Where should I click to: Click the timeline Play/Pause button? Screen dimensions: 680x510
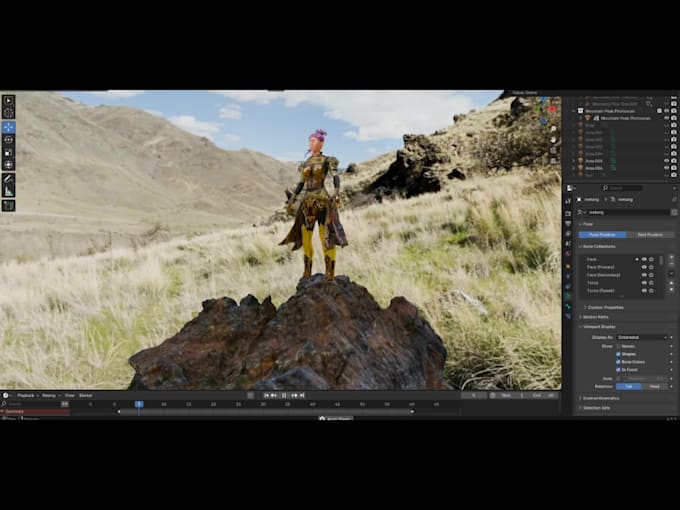[x=284, y=396]
